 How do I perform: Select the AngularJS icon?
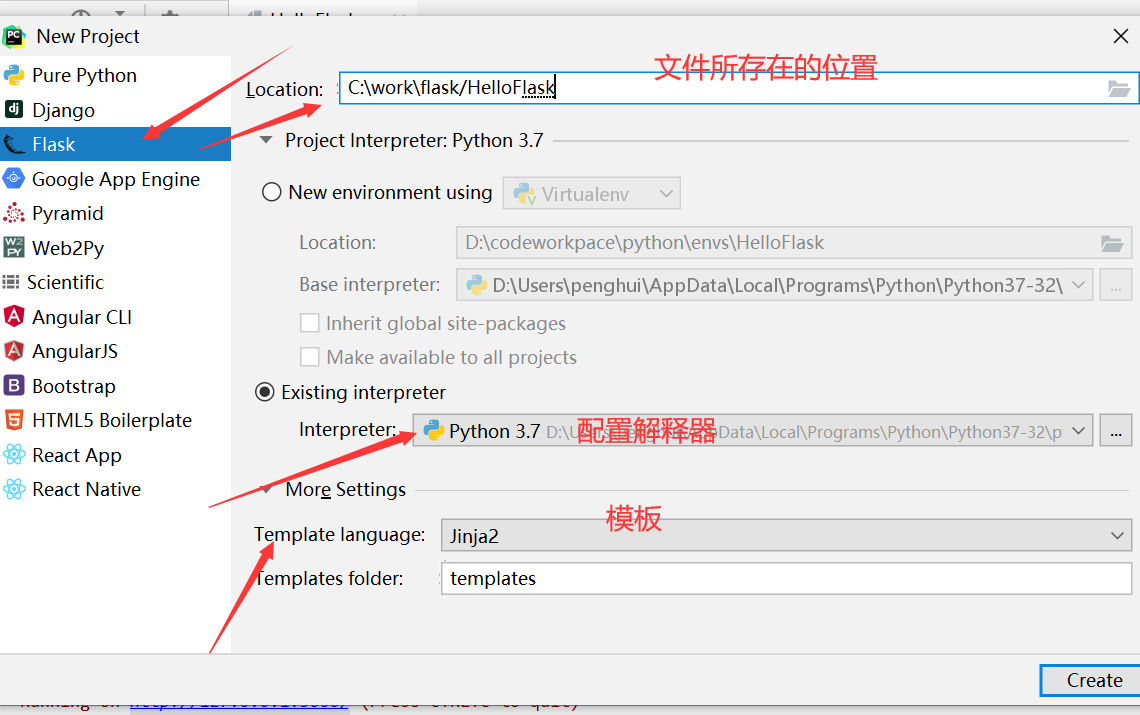(x=14, y=351)
